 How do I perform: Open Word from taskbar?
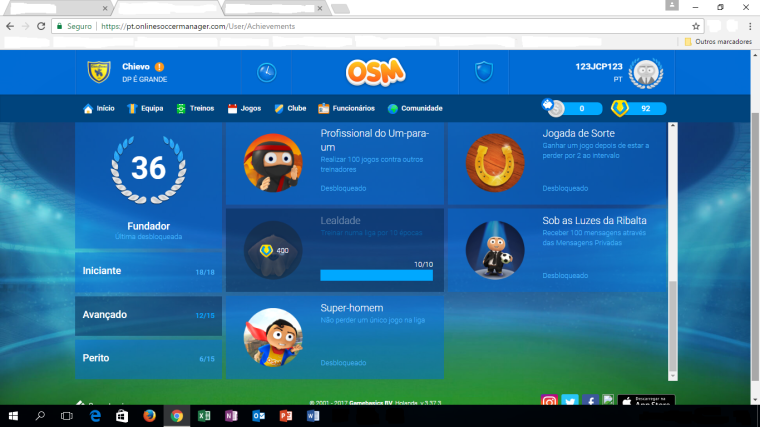point(313,416)
